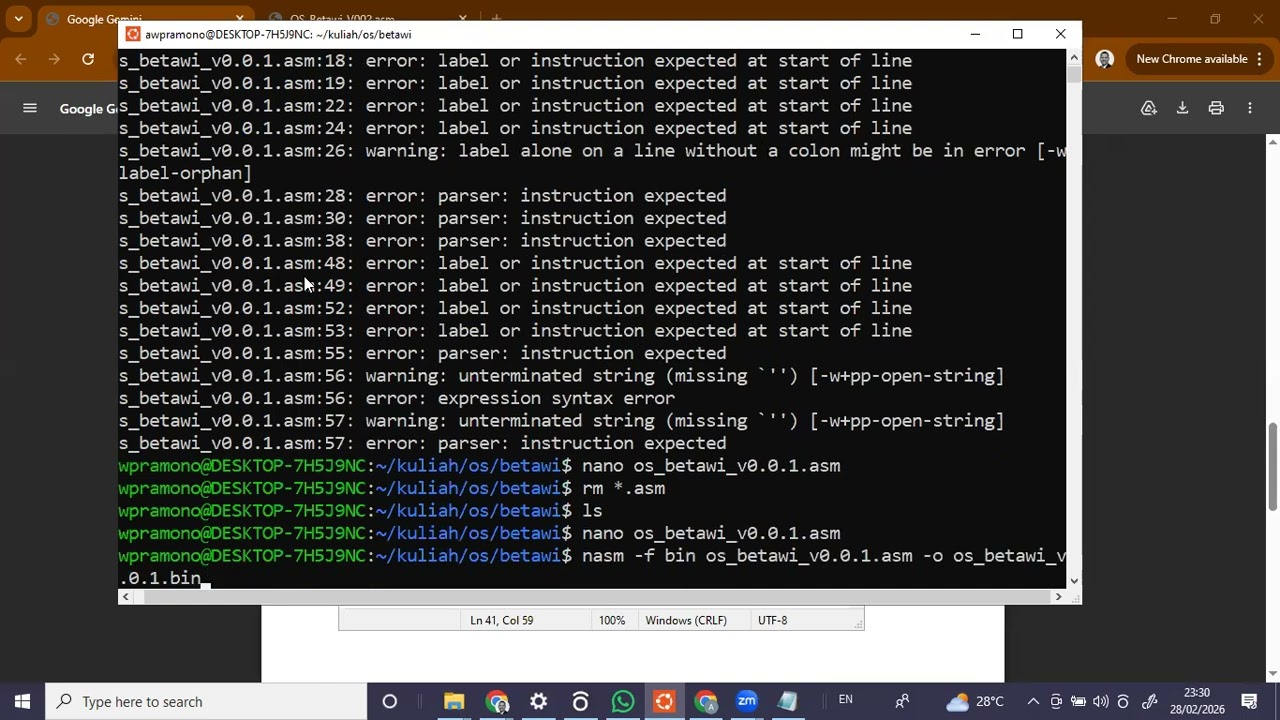
Task: Download the document in the viewer
Action: (x=1182, y=108)
